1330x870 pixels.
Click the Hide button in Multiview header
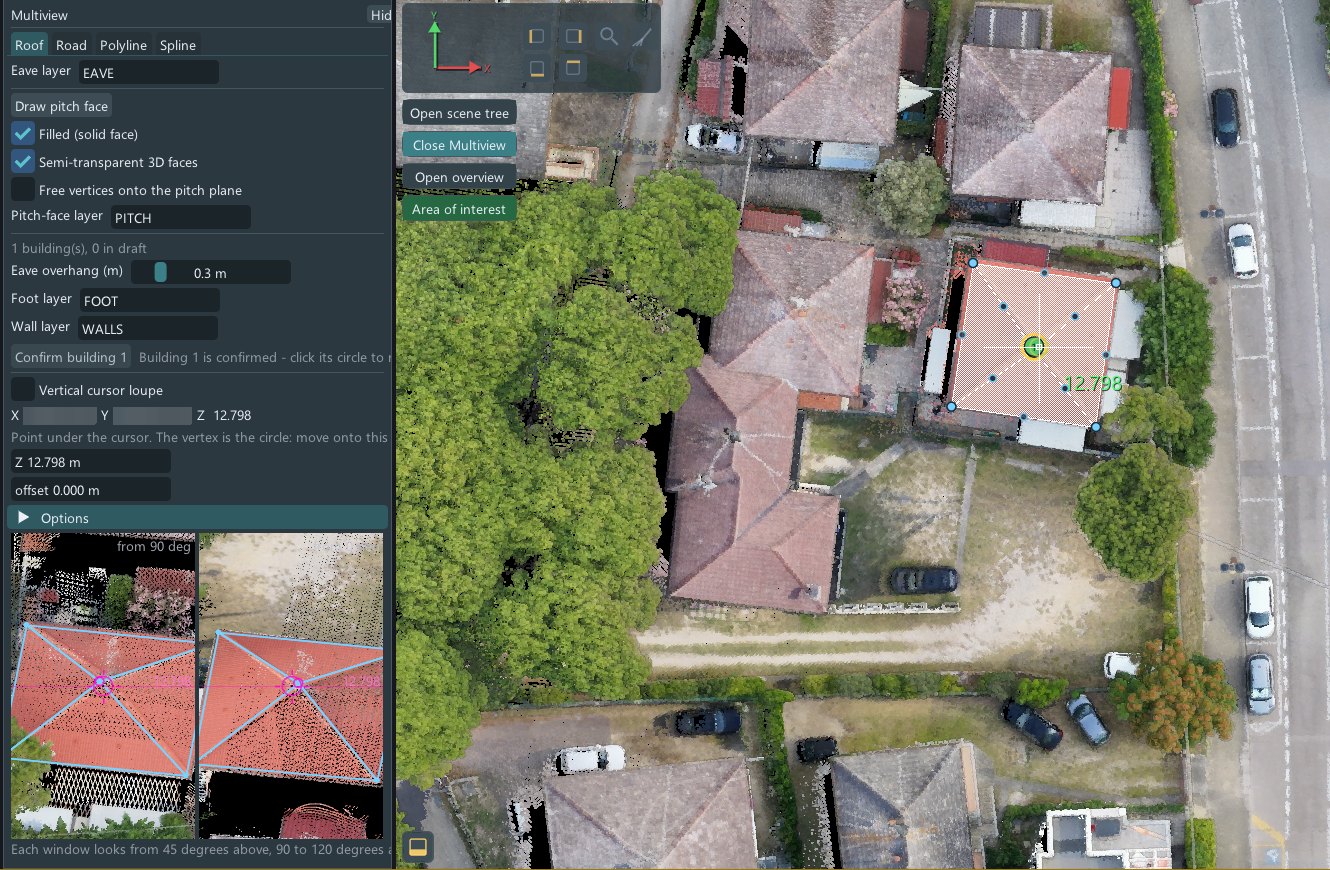point(380,15)
